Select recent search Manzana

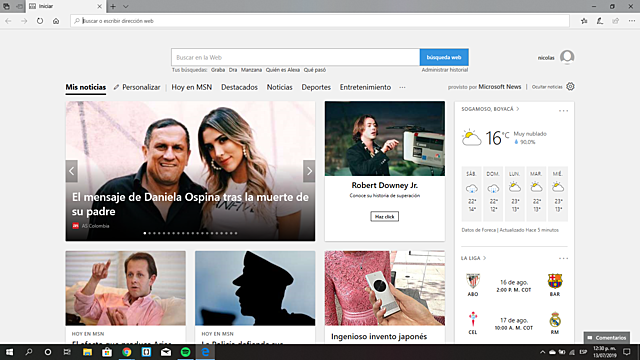pos(251,70)
